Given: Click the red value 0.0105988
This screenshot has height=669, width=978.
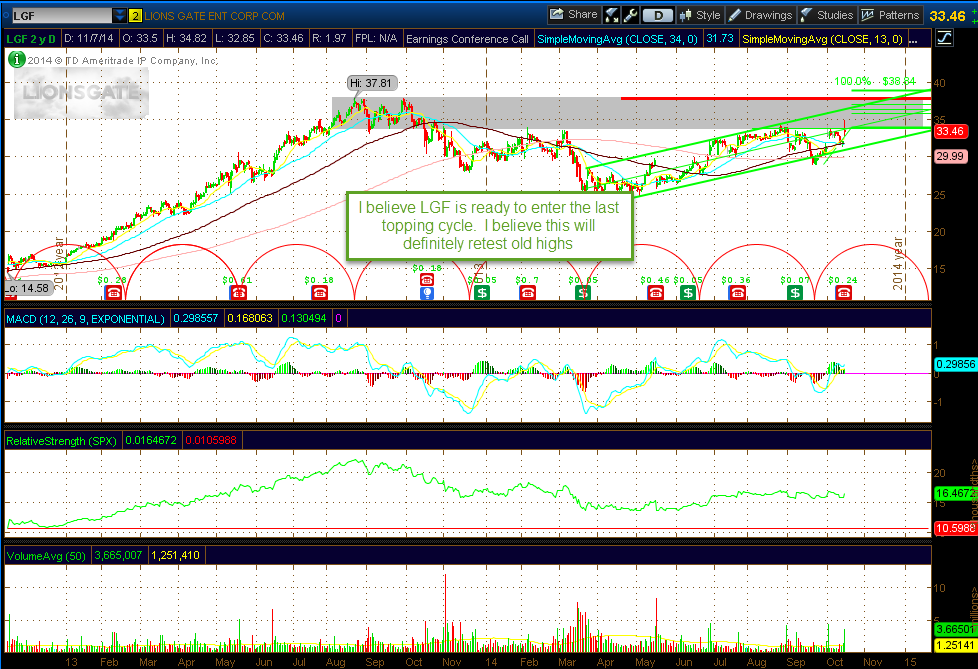Looking at the screenshot, I should [x=211, y=440].
